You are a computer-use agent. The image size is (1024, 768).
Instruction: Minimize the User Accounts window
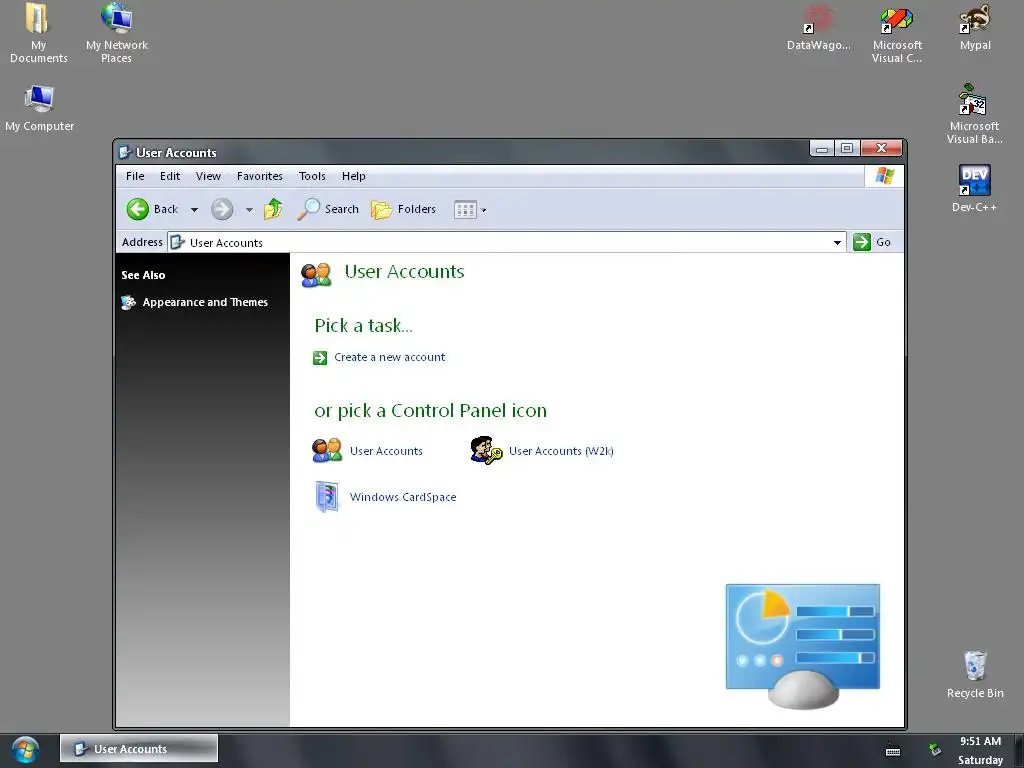tap(822, 148)
